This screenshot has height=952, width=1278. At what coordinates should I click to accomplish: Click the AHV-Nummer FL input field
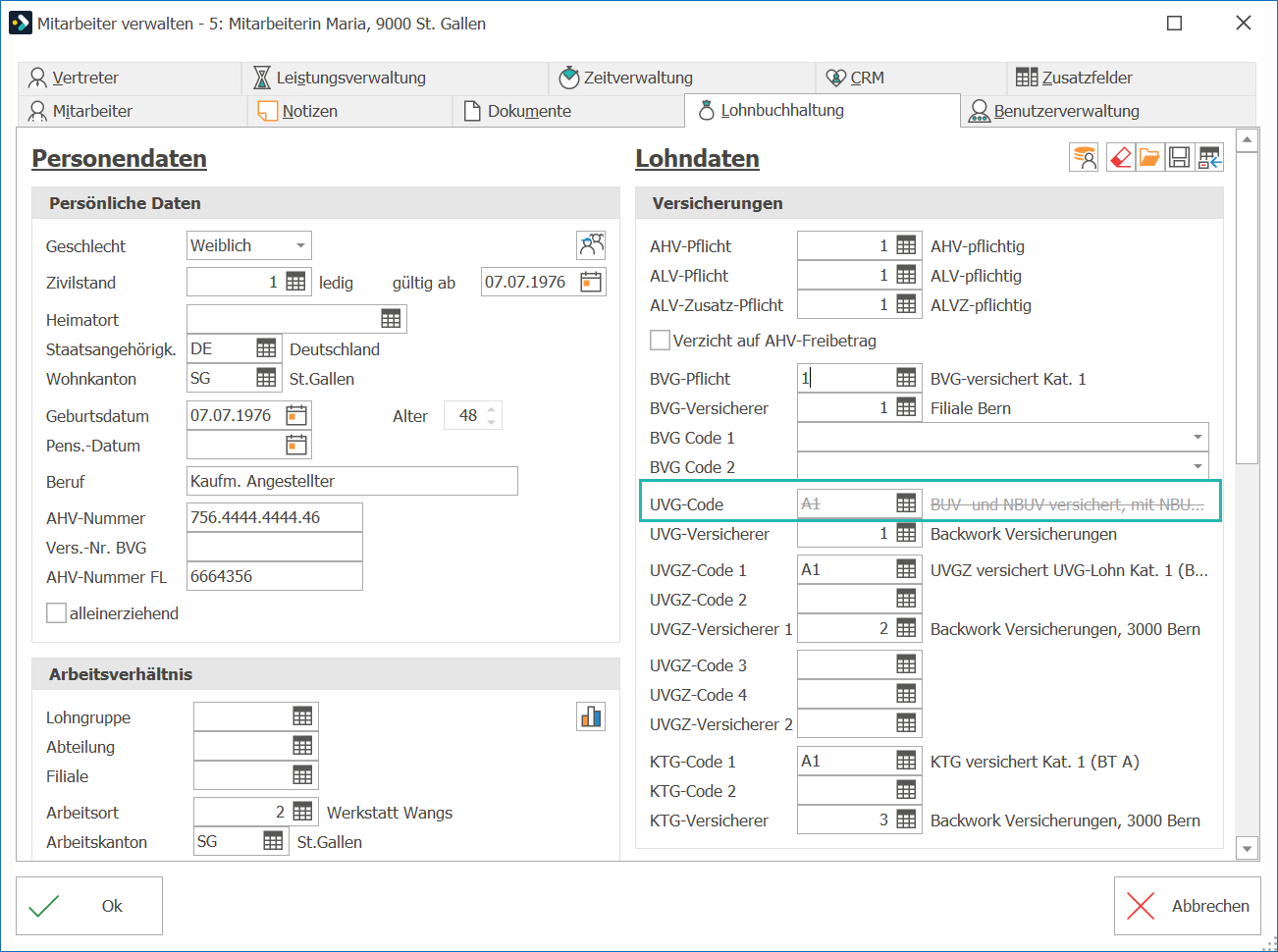(x=275, y=576)
